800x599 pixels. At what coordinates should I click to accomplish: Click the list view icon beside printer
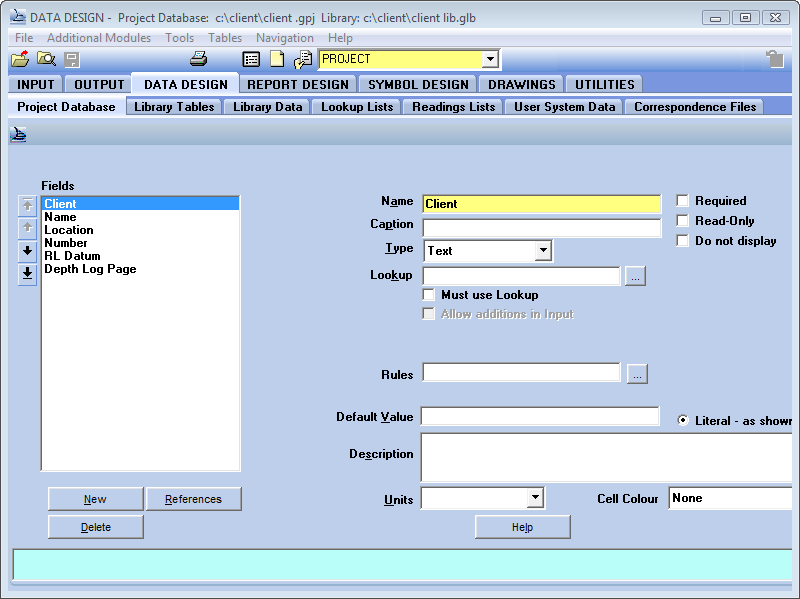(252, 59)
